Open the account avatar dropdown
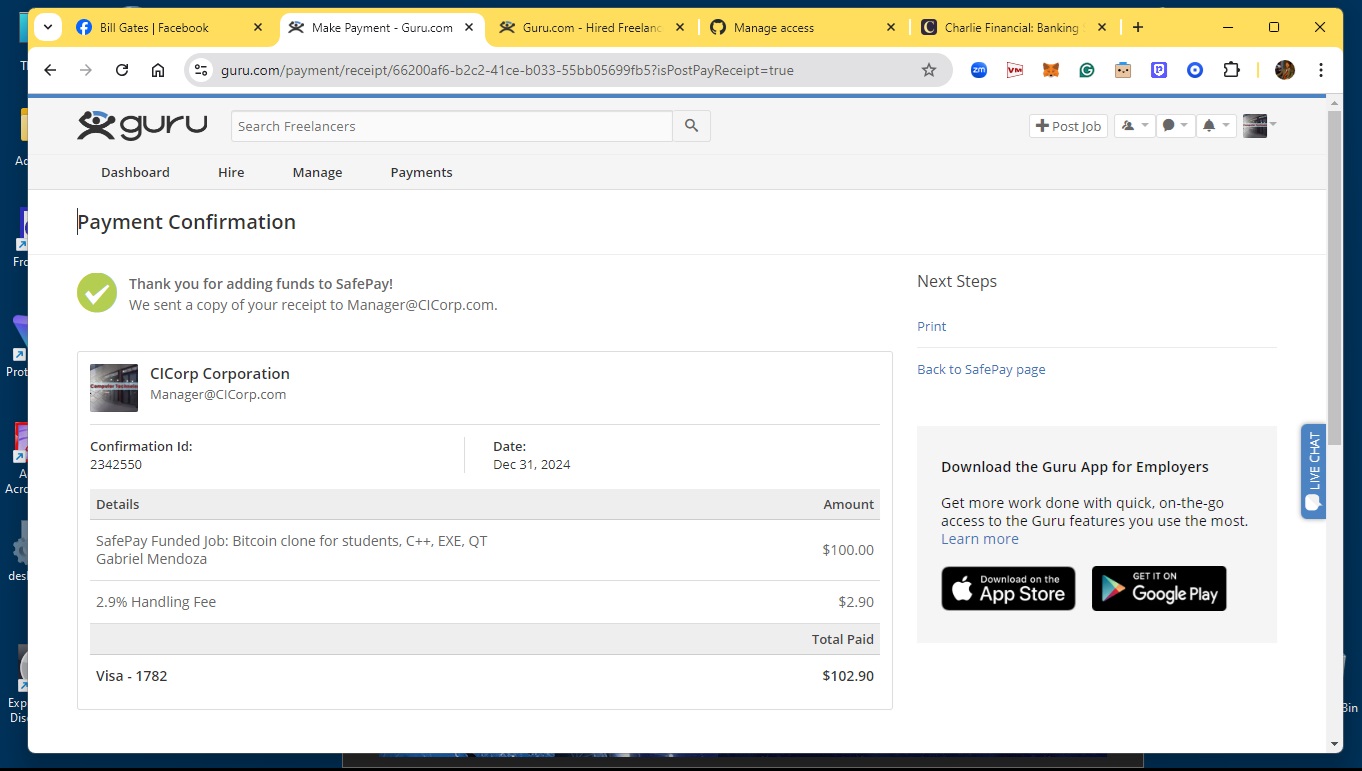Viewport: 1362px width, 771px height. (1260, 126)
